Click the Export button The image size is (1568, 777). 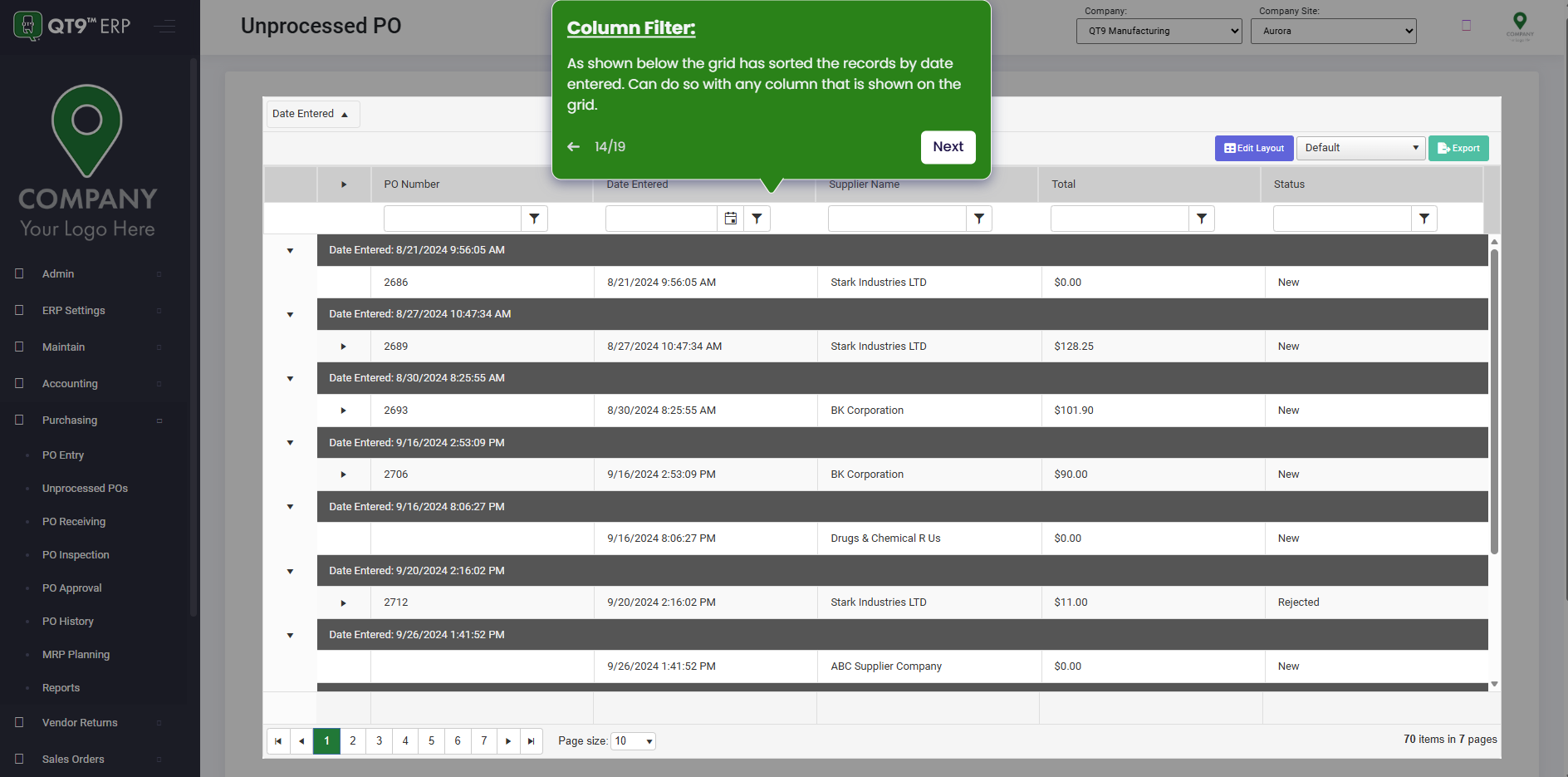(x=1458, y=148)
